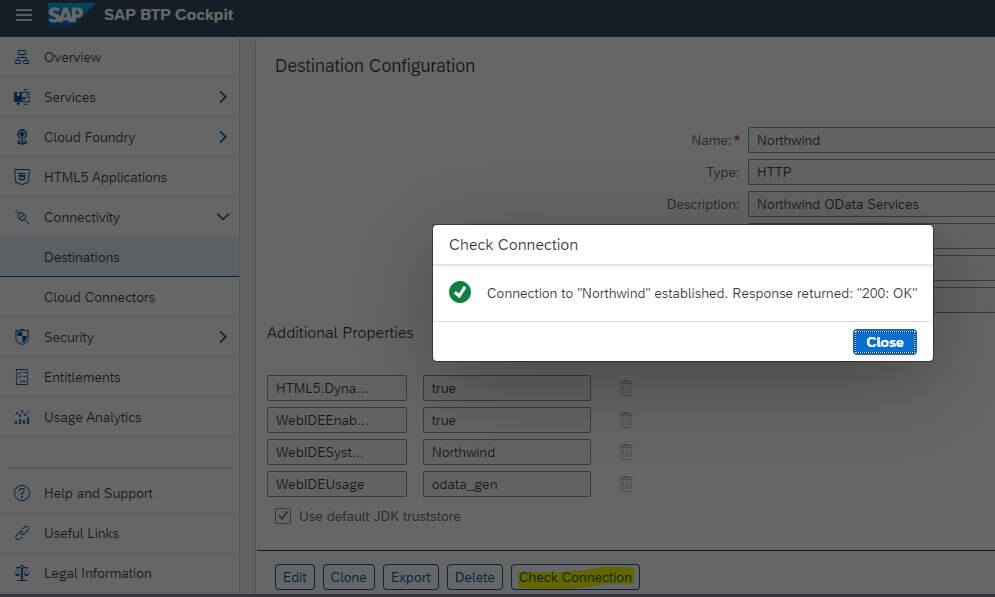This screenshot has height=597, width=995.
Task: Delete the WebIDEUsage property with trash icon
Action: pyautogui.click(x=626, y=483)
